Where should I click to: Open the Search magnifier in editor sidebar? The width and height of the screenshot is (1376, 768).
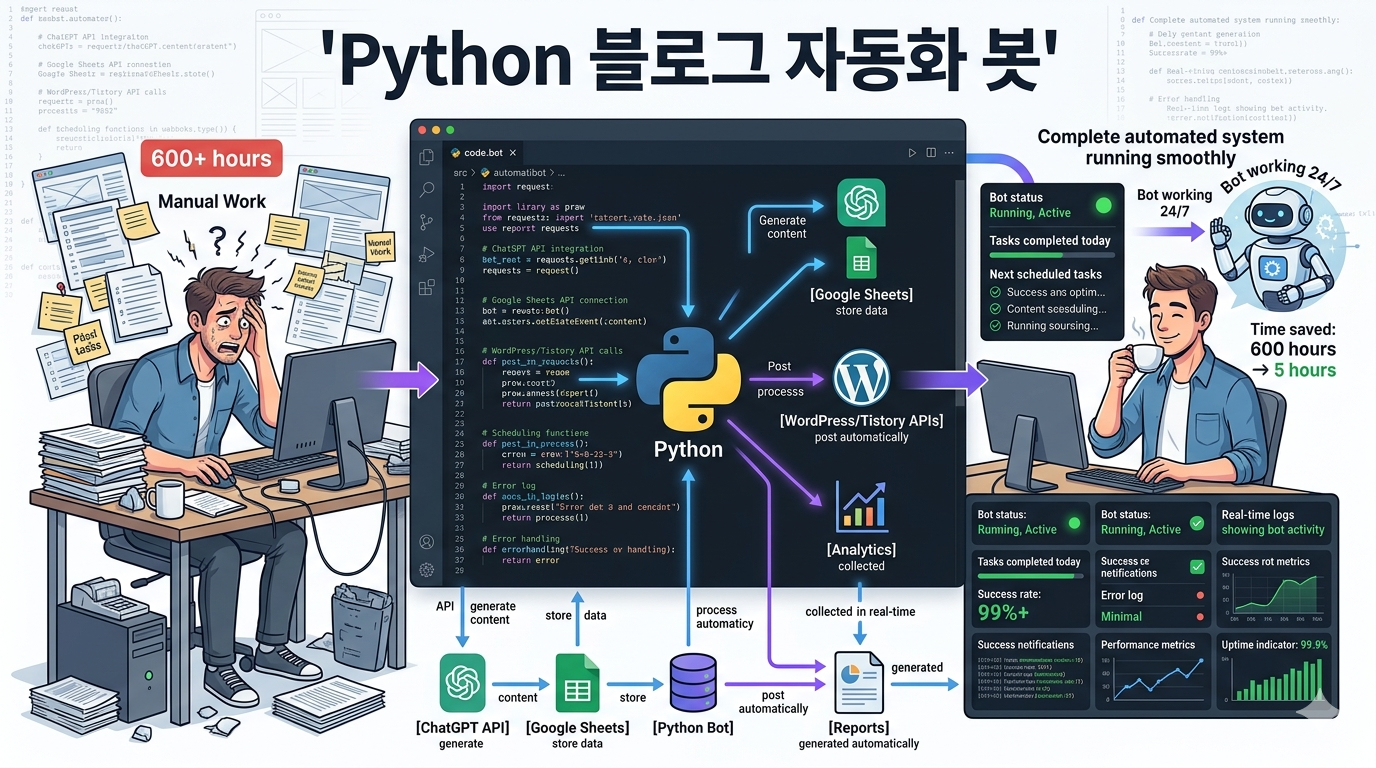coord(427,189)
